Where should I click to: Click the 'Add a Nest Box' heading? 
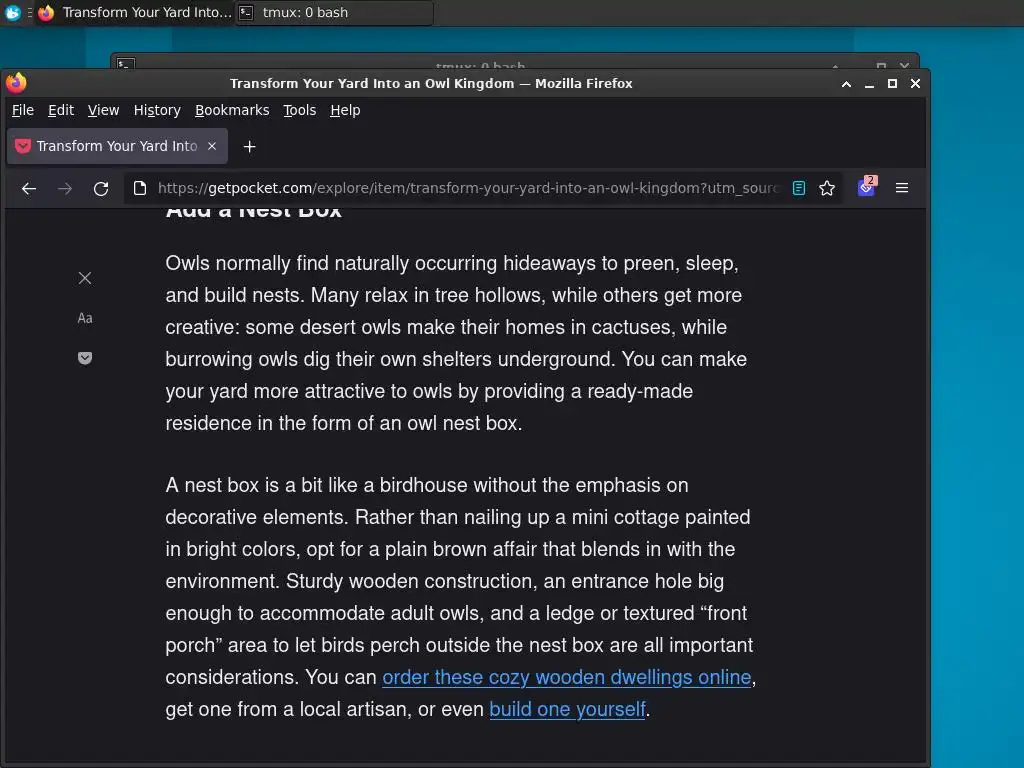253,212
